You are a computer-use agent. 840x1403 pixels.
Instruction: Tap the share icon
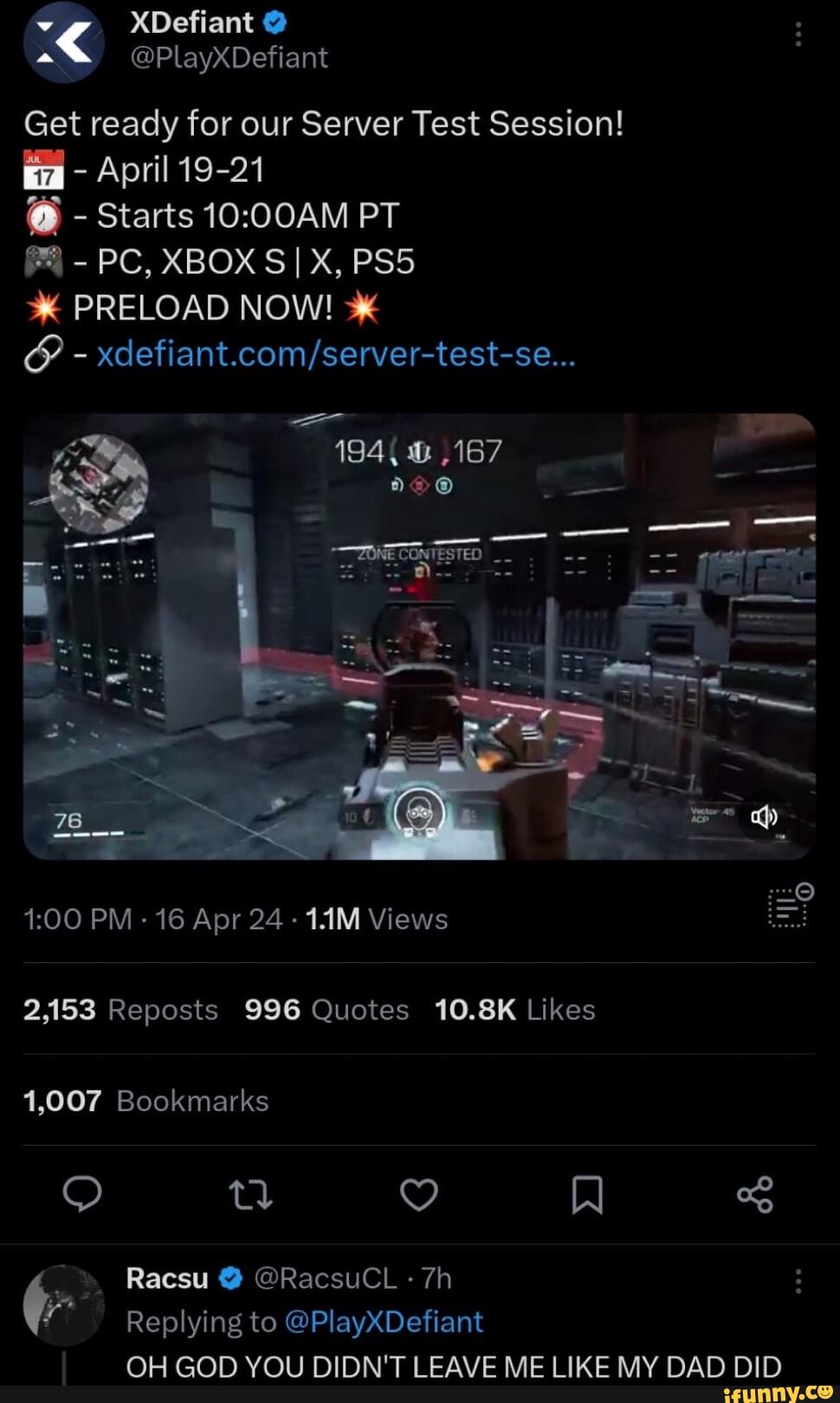click(754, 1195)
